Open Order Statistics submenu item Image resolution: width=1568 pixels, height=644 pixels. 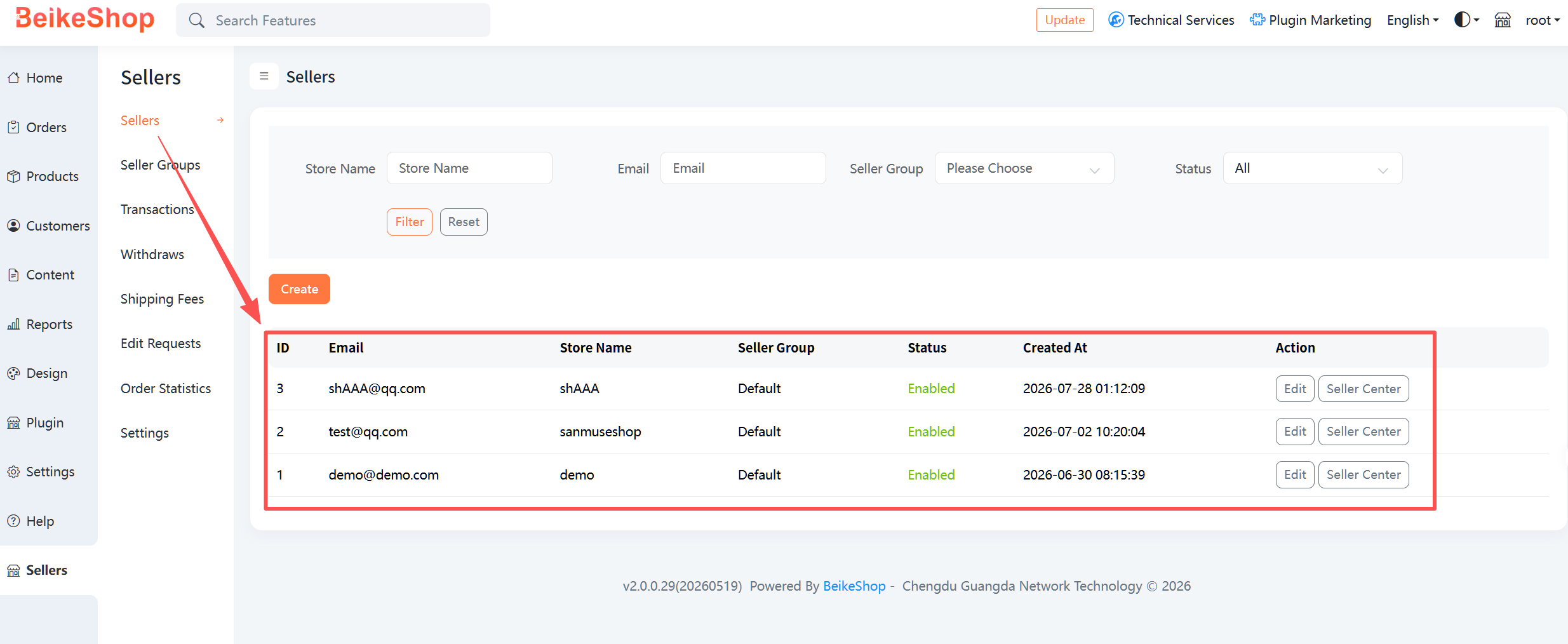166,389
